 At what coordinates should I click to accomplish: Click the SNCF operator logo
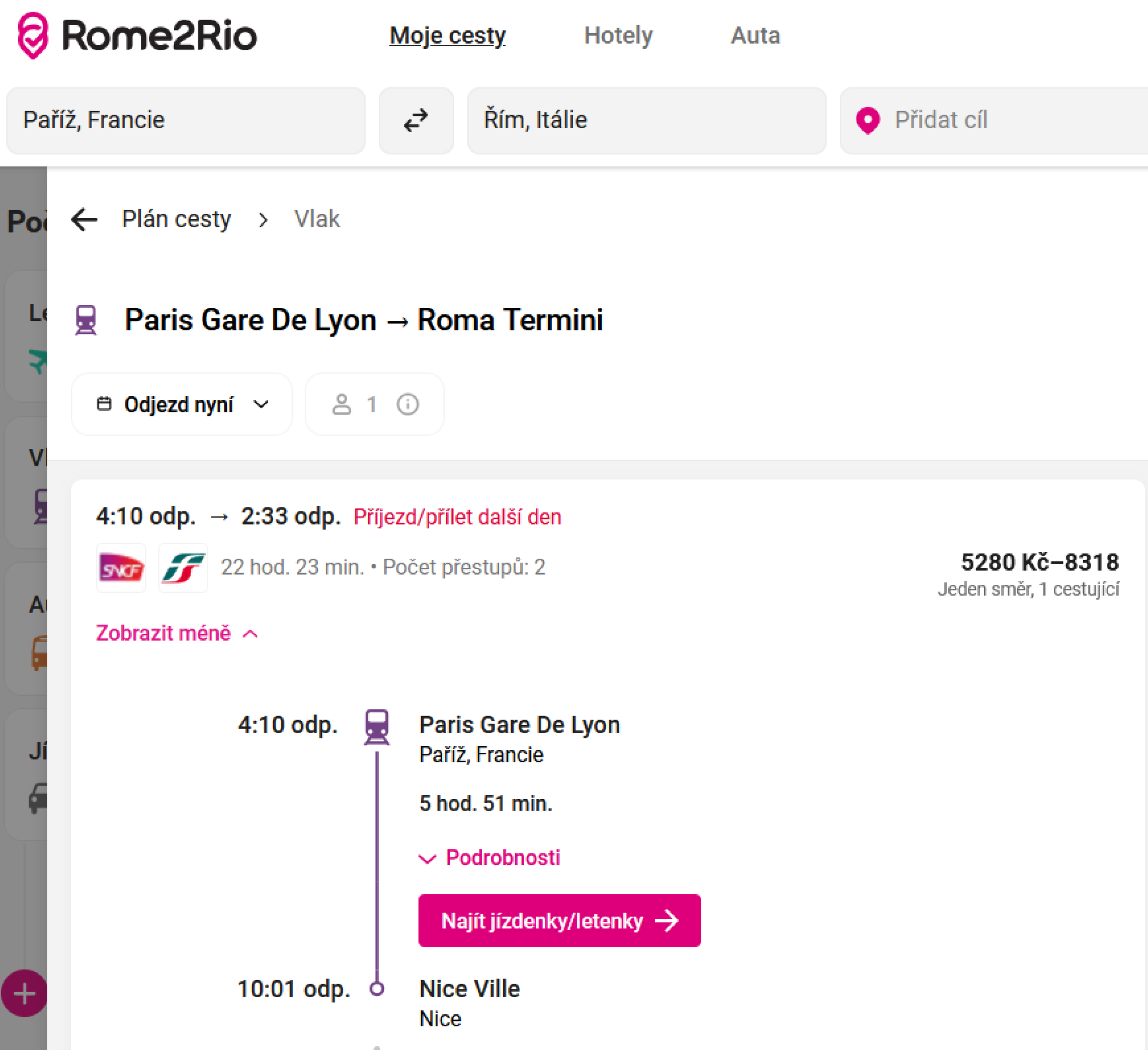click(x=121, y=568)
